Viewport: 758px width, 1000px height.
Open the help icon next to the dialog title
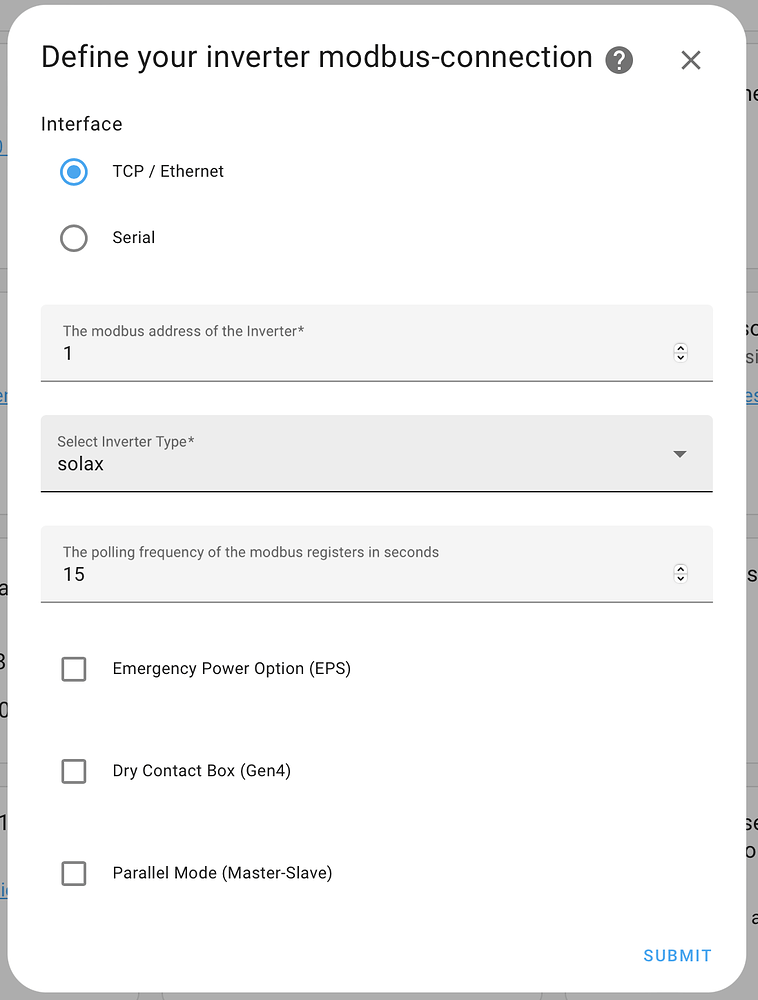tap(619, 60)
